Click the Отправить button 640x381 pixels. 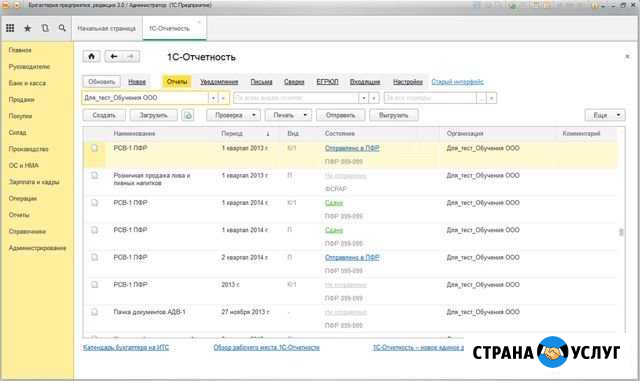coord(340,116)
